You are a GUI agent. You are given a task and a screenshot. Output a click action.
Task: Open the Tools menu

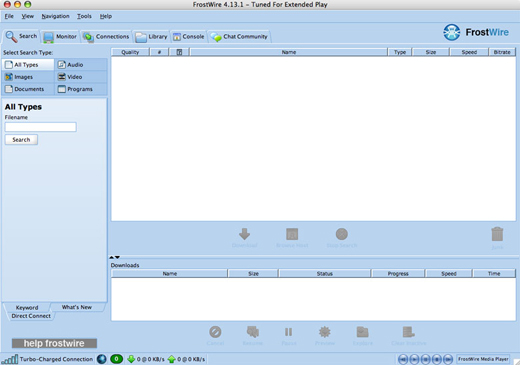84,16
